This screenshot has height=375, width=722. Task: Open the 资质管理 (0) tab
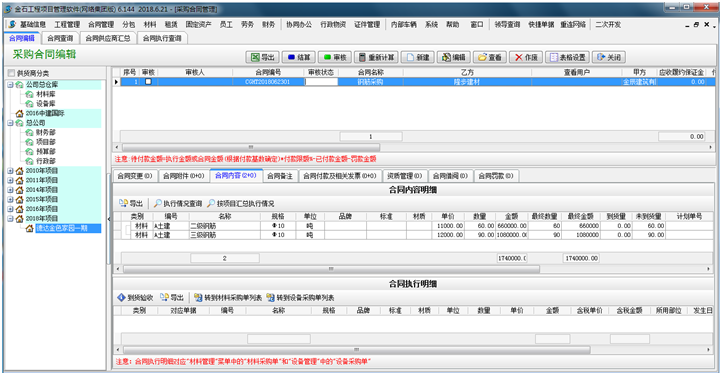point(404,176)
